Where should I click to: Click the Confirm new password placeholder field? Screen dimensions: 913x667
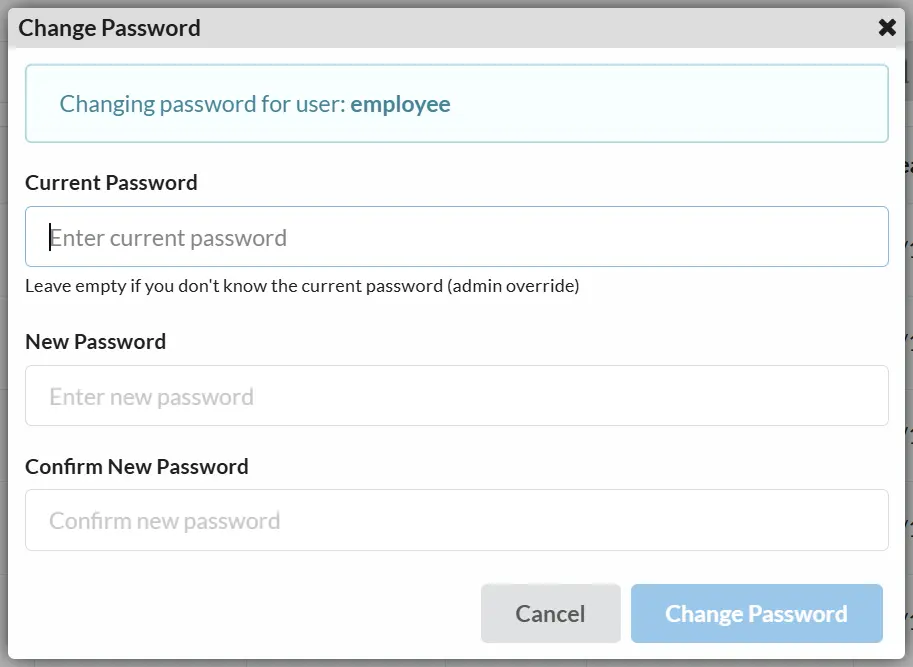(x=456, y=520)
